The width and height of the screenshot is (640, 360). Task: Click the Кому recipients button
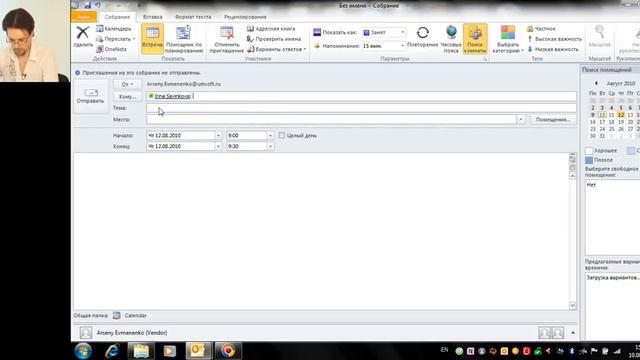(x=127, y=96)
